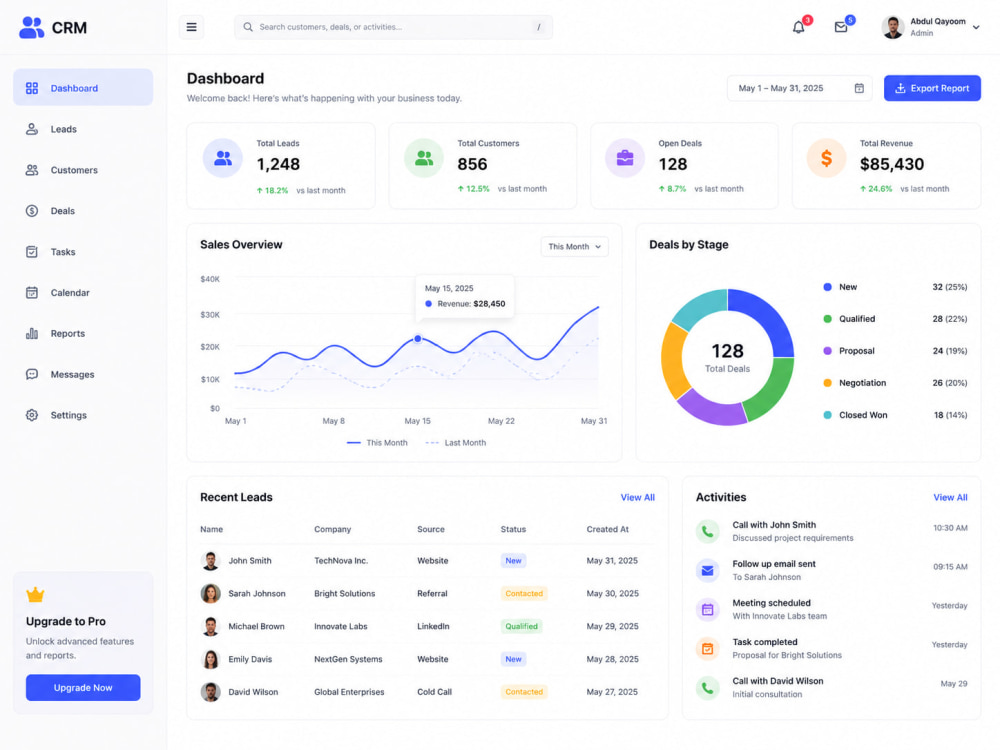
Task: Focus the search customers input field
Action: (393, 27)
